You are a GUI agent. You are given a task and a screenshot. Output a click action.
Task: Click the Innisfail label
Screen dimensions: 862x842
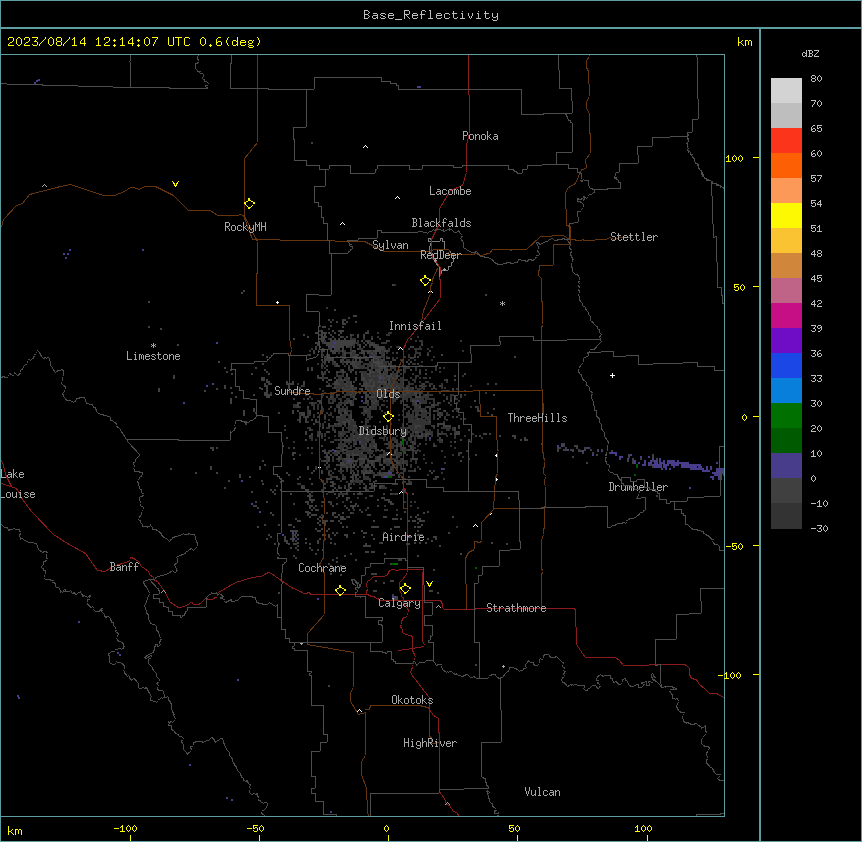(415, 326)
